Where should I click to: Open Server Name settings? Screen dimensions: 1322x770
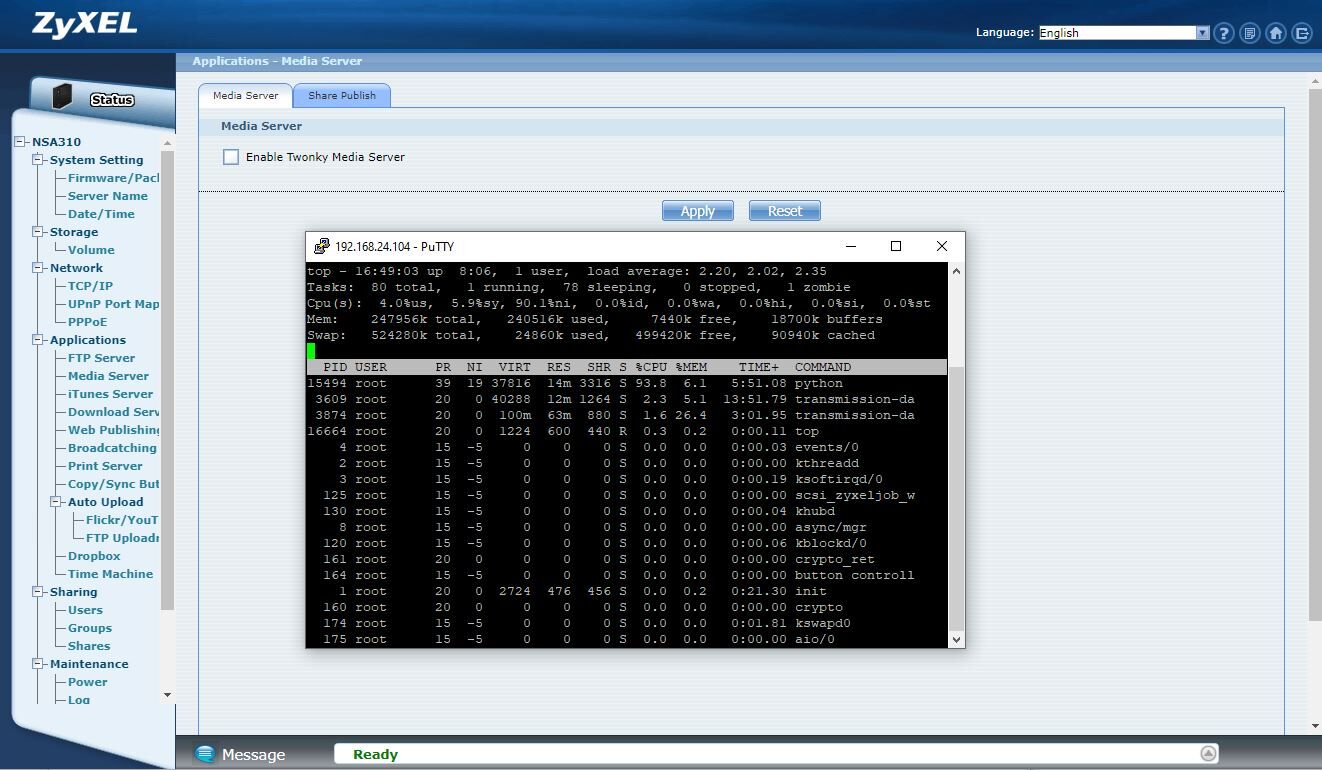pyautogui.click(x=107, y=196)
